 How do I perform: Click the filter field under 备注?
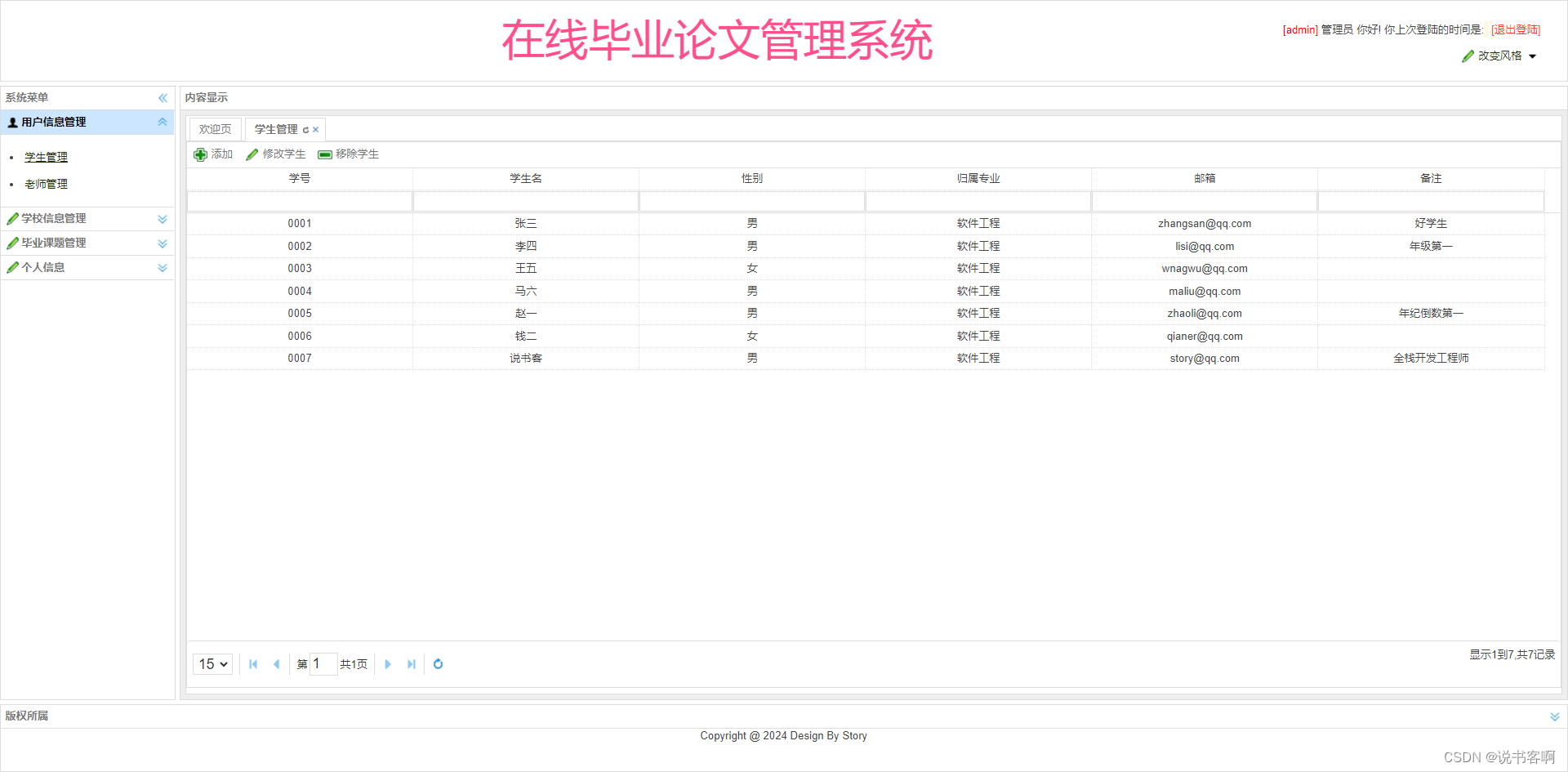(1431, 201)
